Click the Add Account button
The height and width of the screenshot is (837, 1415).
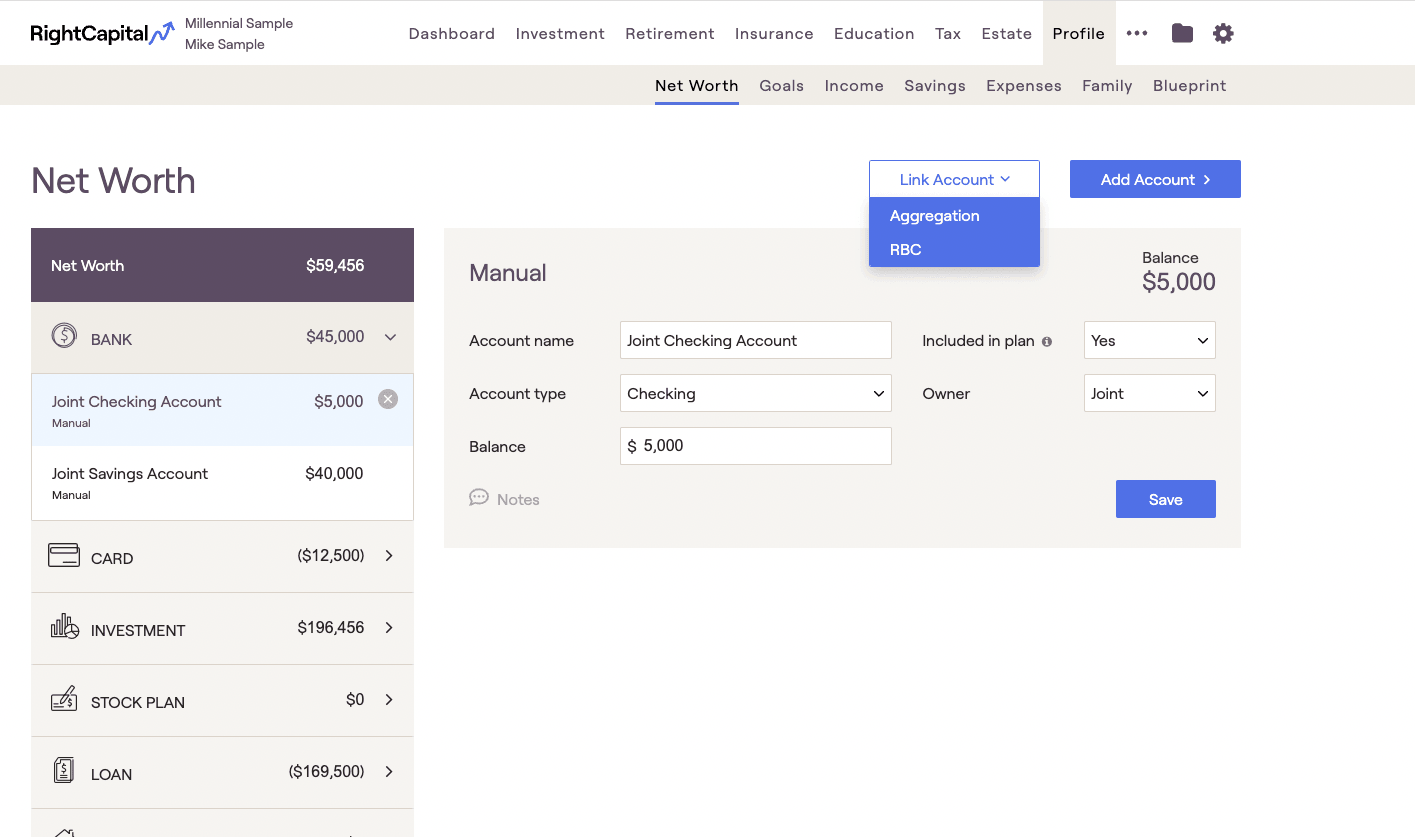pyautogui.click(x=1155, y=179)
